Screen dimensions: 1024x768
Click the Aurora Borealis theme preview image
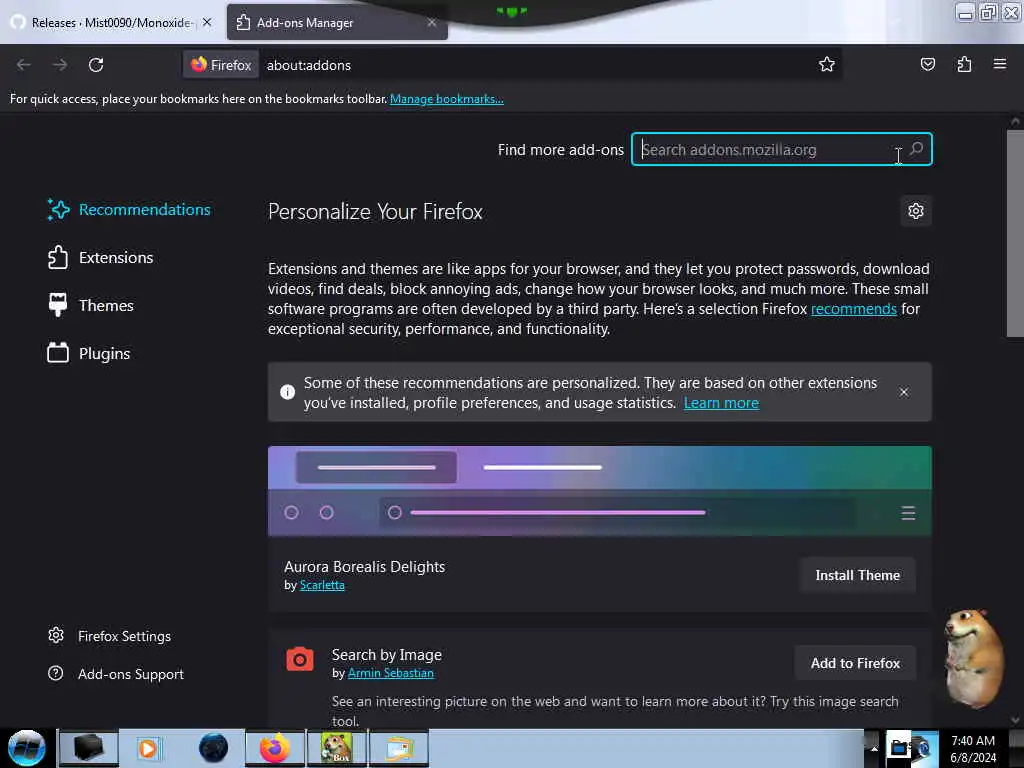[600, 491]
